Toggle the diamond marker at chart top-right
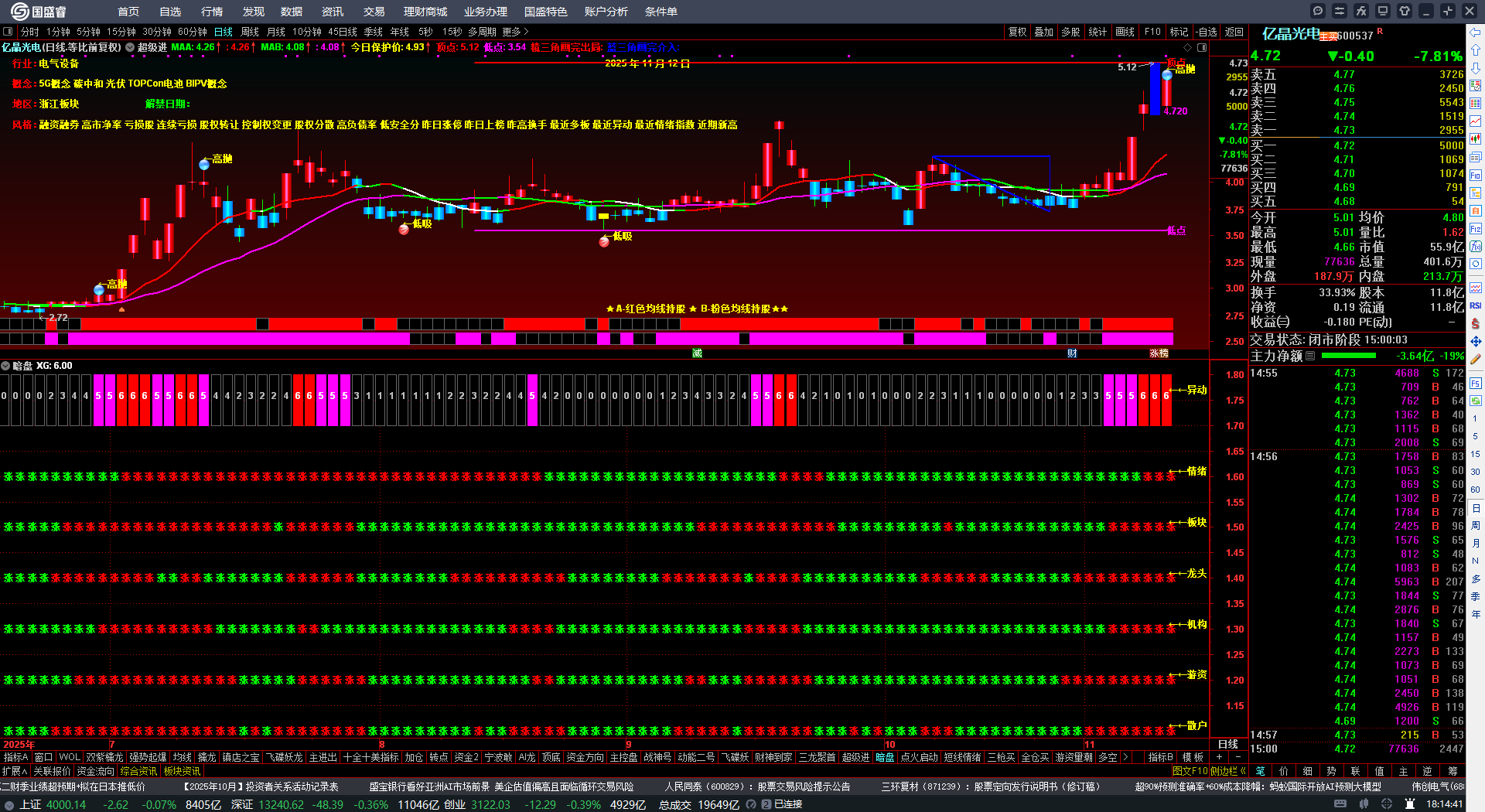This screenshot has height=812, width=1485. 1188,47
